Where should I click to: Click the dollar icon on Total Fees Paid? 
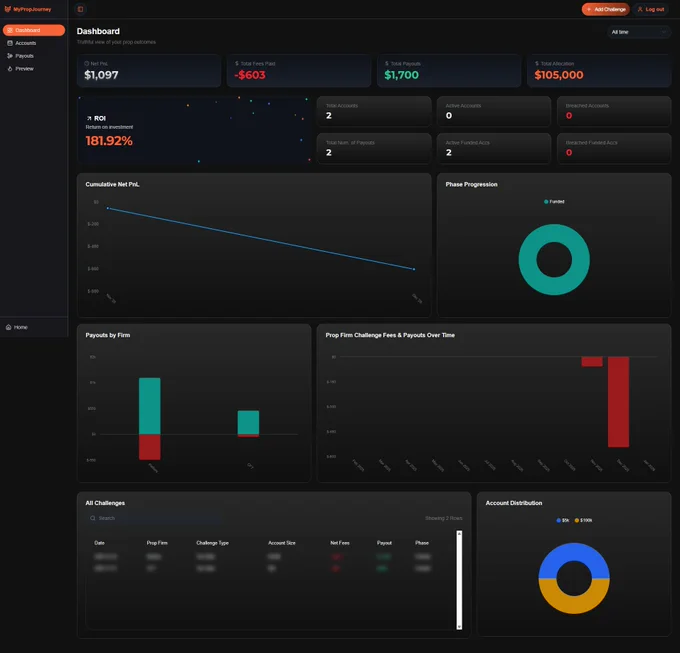(237, 63)
